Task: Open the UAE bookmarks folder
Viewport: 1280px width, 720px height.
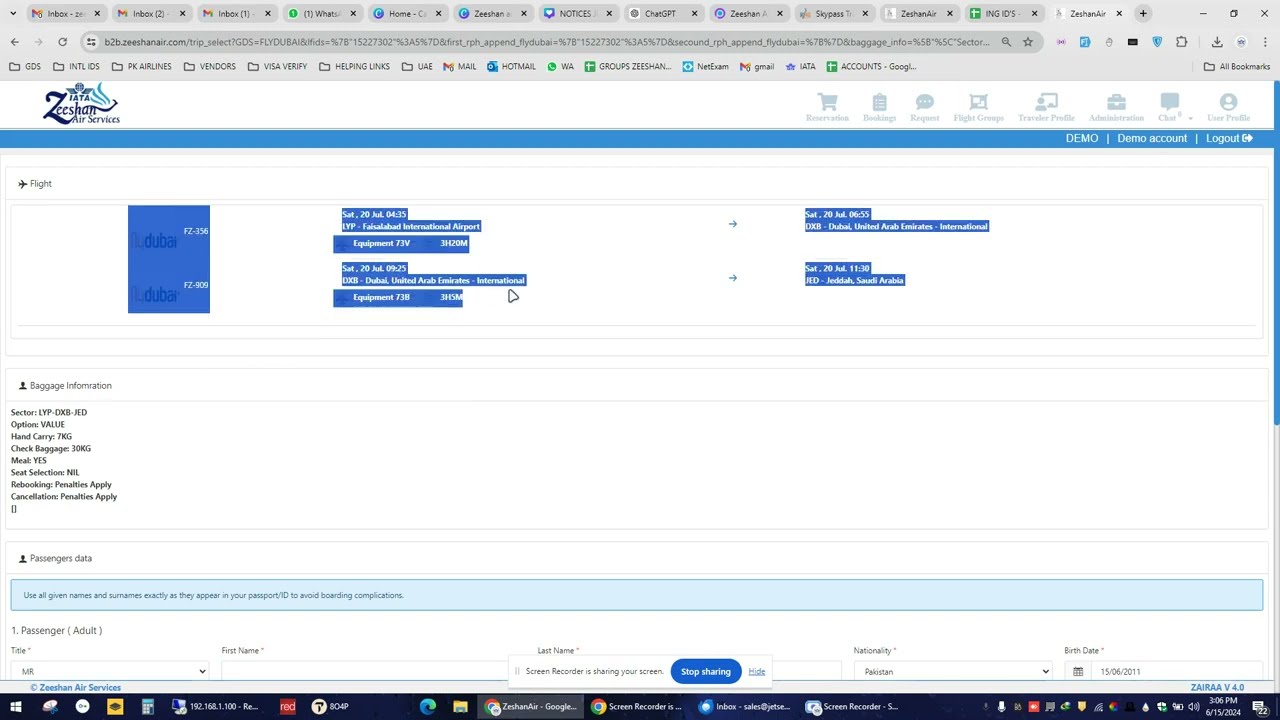Action: [417, 66]
